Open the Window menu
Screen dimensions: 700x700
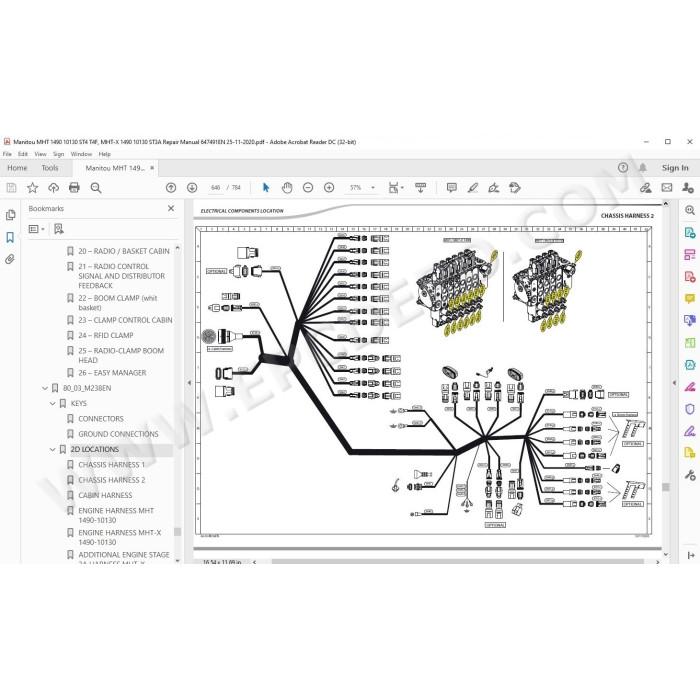tap(81, 154)
